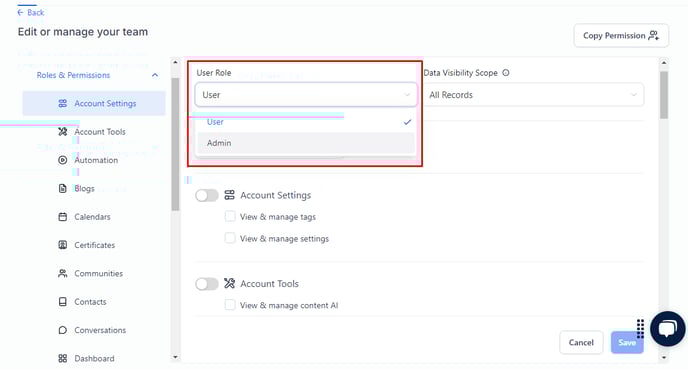The height and width of the screenshot is (369, 688).
Task: Tick View & manage content AI checkbox
Action: tap(230, 305)
